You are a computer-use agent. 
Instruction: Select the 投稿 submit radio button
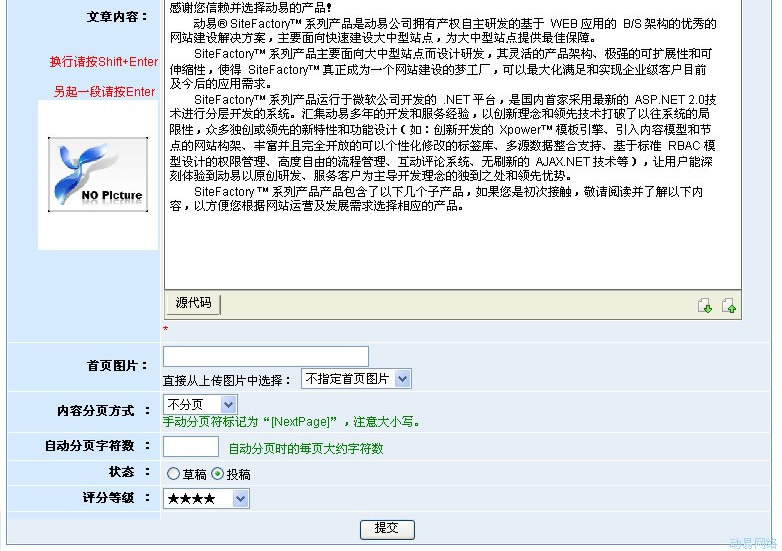[x=217, y=474]
